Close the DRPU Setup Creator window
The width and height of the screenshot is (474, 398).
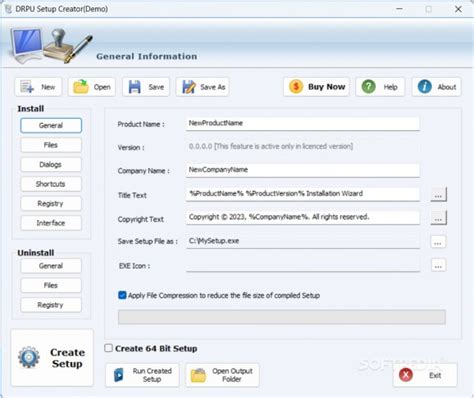coord(458,9)
